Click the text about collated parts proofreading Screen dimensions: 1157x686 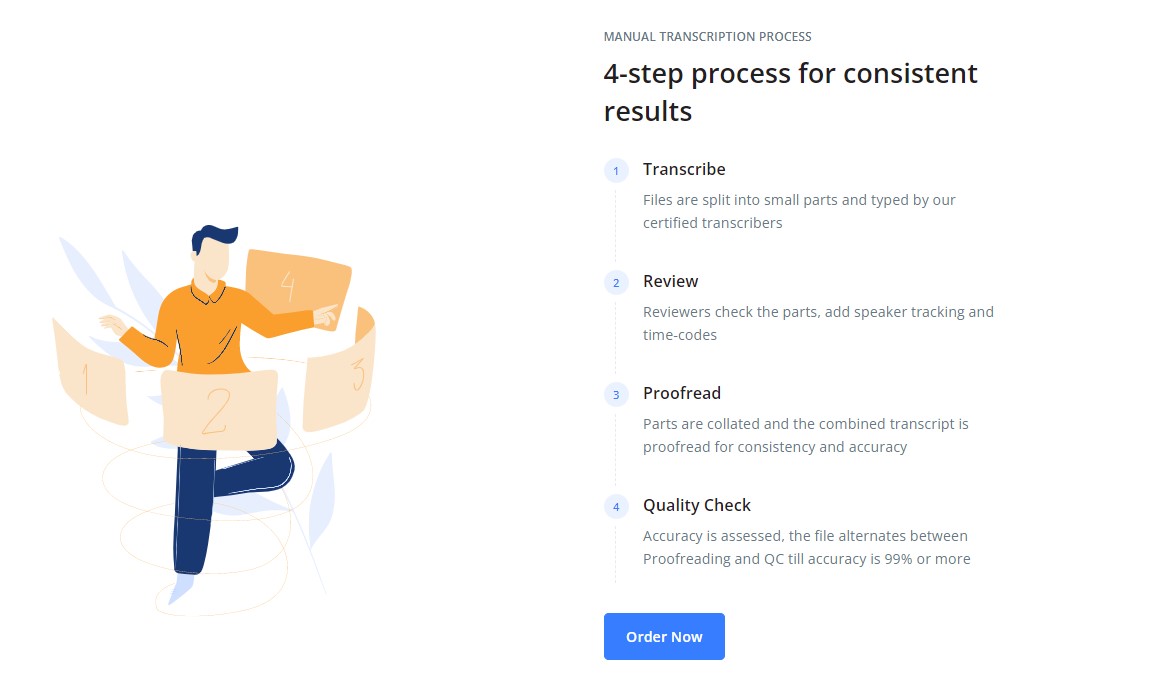806,435
